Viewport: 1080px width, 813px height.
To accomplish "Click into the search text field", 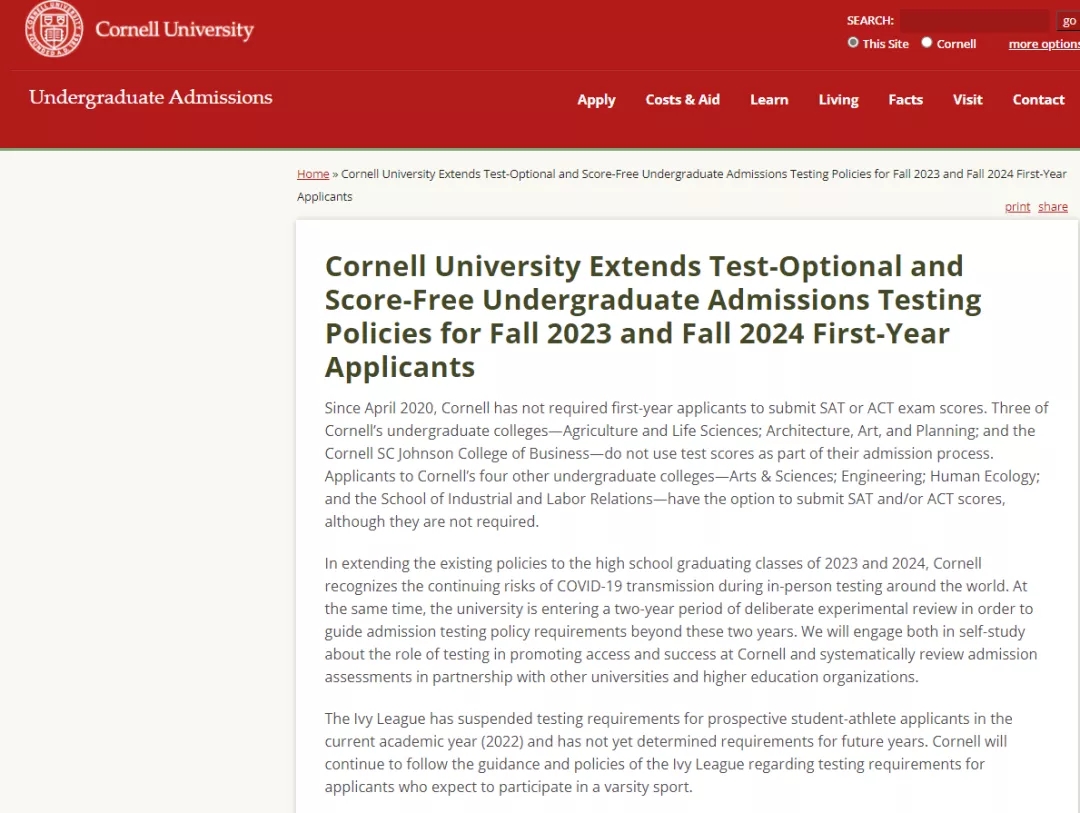I will pyautogui.click(x=974, y=21).
